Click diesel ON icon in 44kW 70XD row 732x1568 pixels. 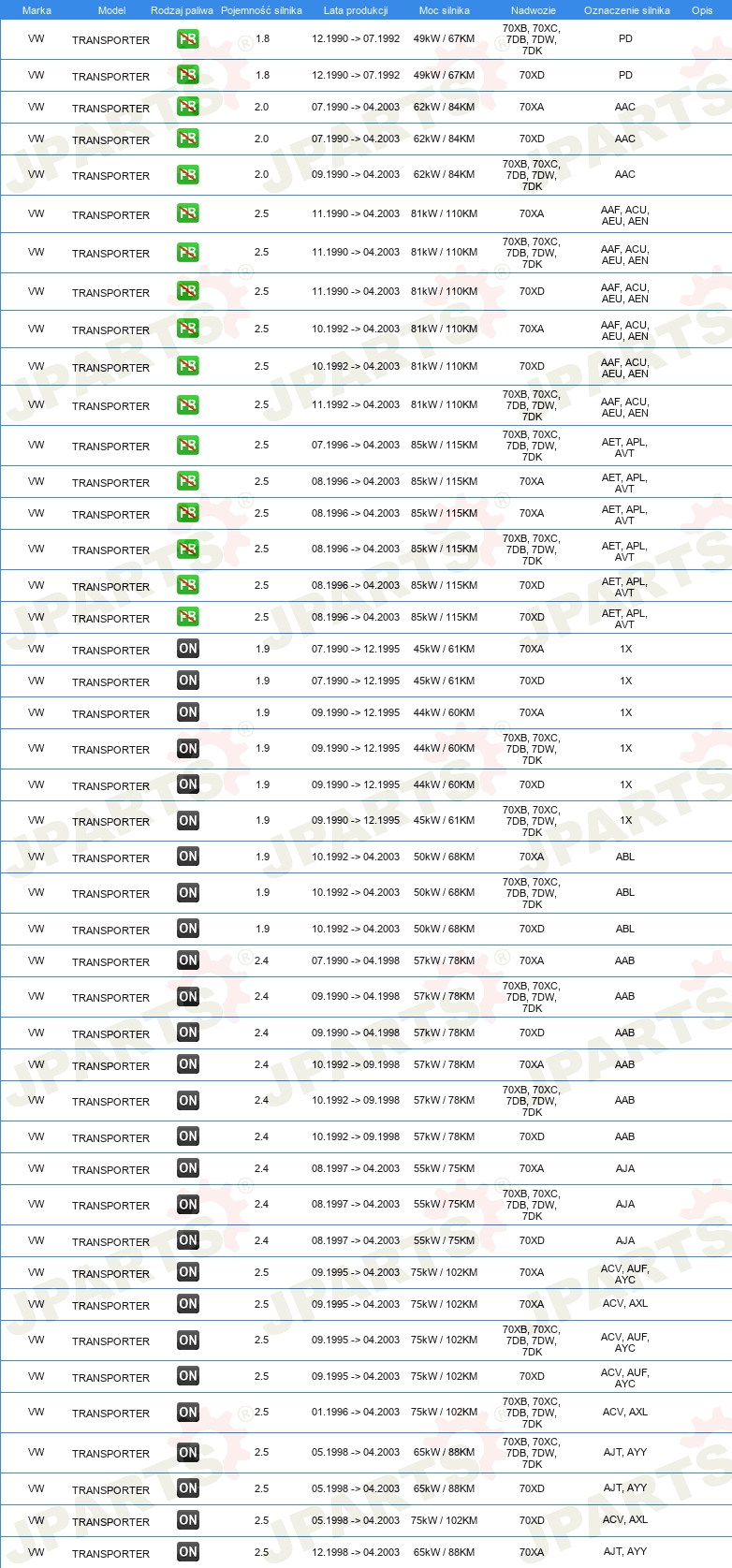click(188, 784)
